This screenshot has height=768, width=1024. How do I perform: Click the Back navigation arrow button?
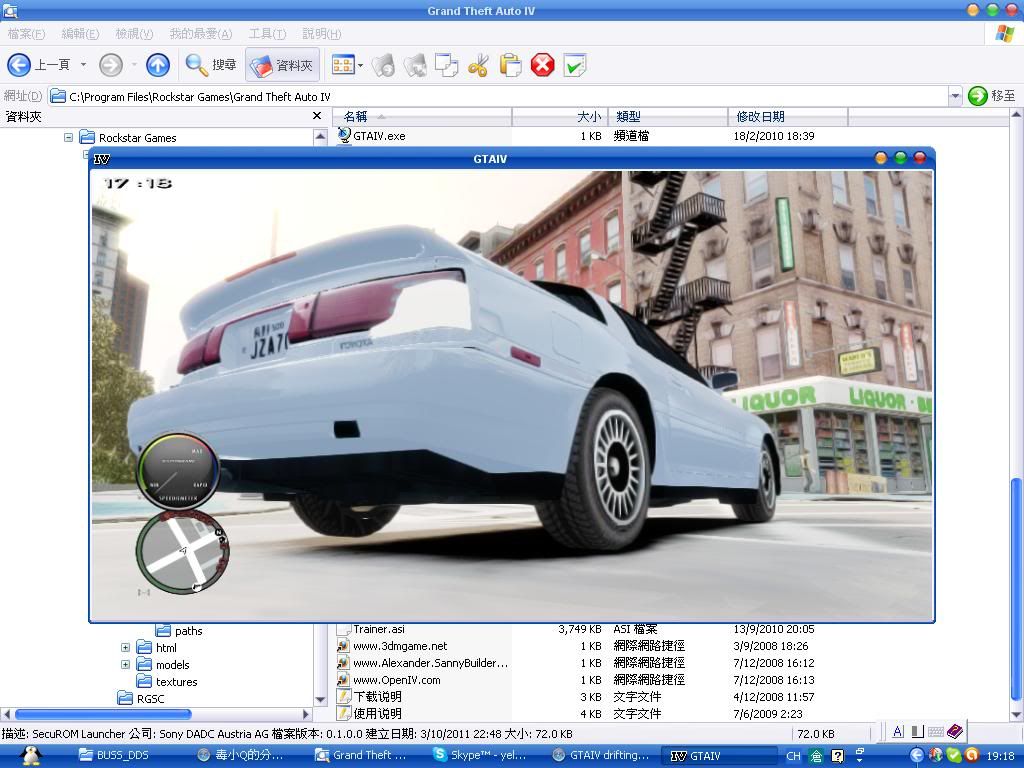coord(19,65)
